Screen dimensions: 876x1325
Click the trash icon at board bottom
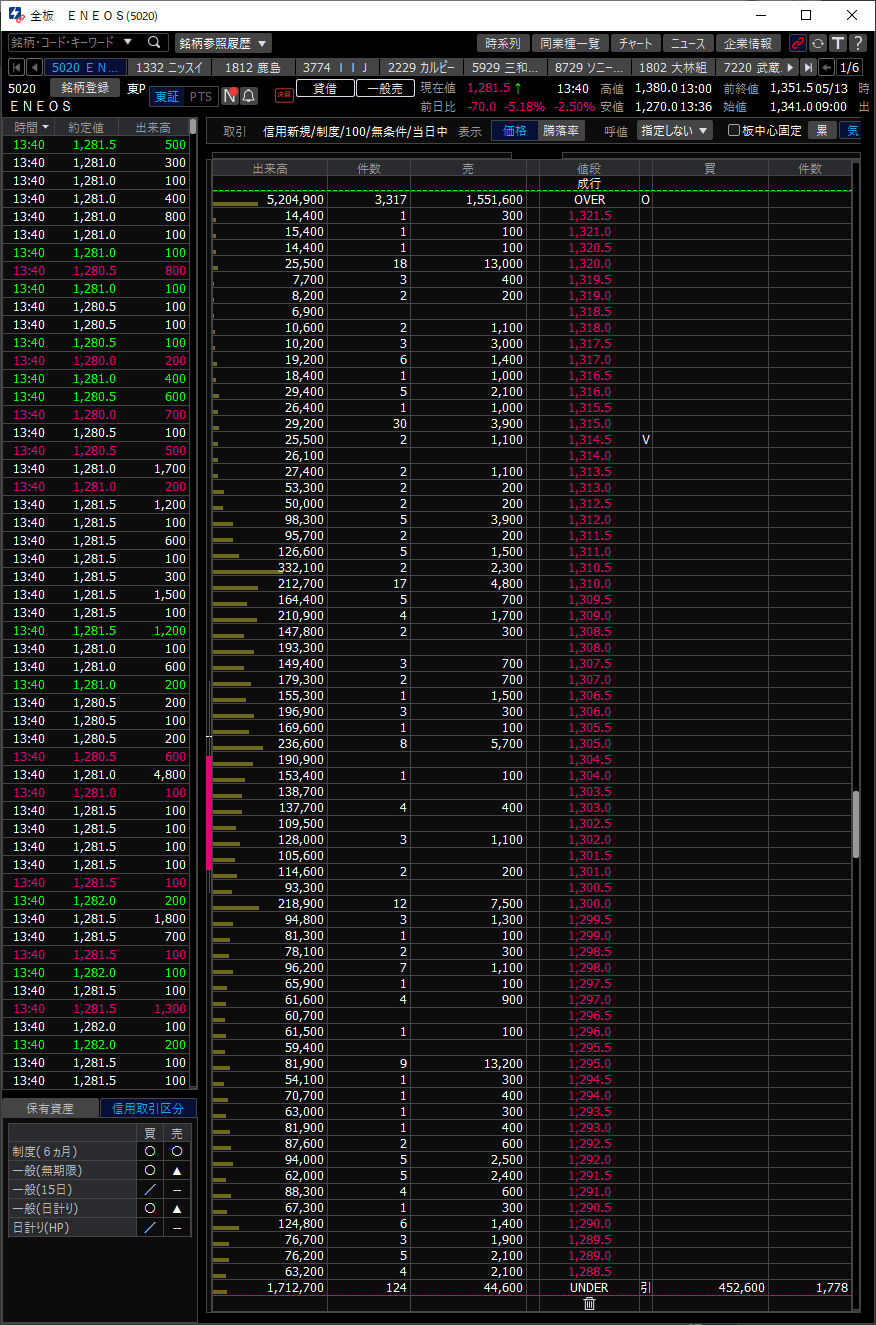tap(589, 1303)
